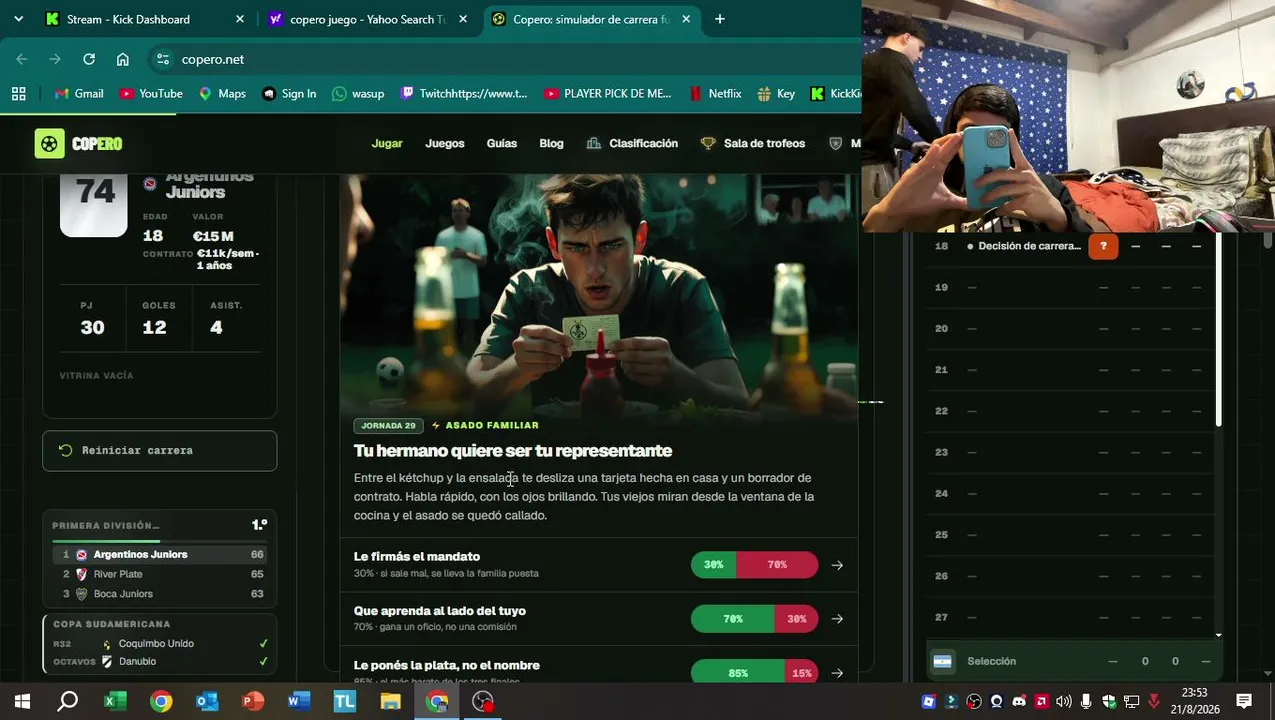Image resolution: width=1275 pixels, height=720 pixels.
Task: Choose arrow for Que aprenda al lado del tuyo
Action: tap(837, 619)
